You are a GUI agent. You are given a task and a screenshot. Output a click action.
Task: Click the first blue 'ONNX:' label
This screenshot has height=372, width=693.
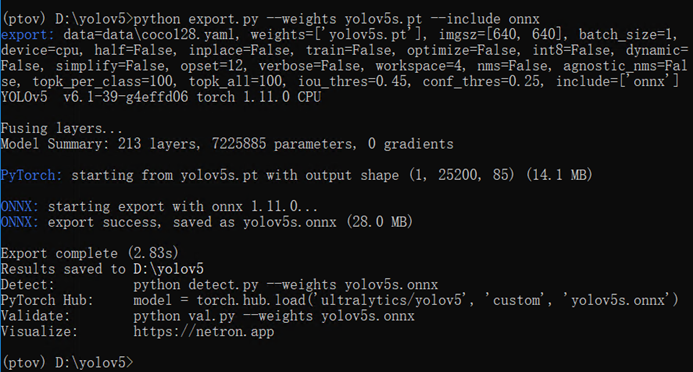point(20,206)
